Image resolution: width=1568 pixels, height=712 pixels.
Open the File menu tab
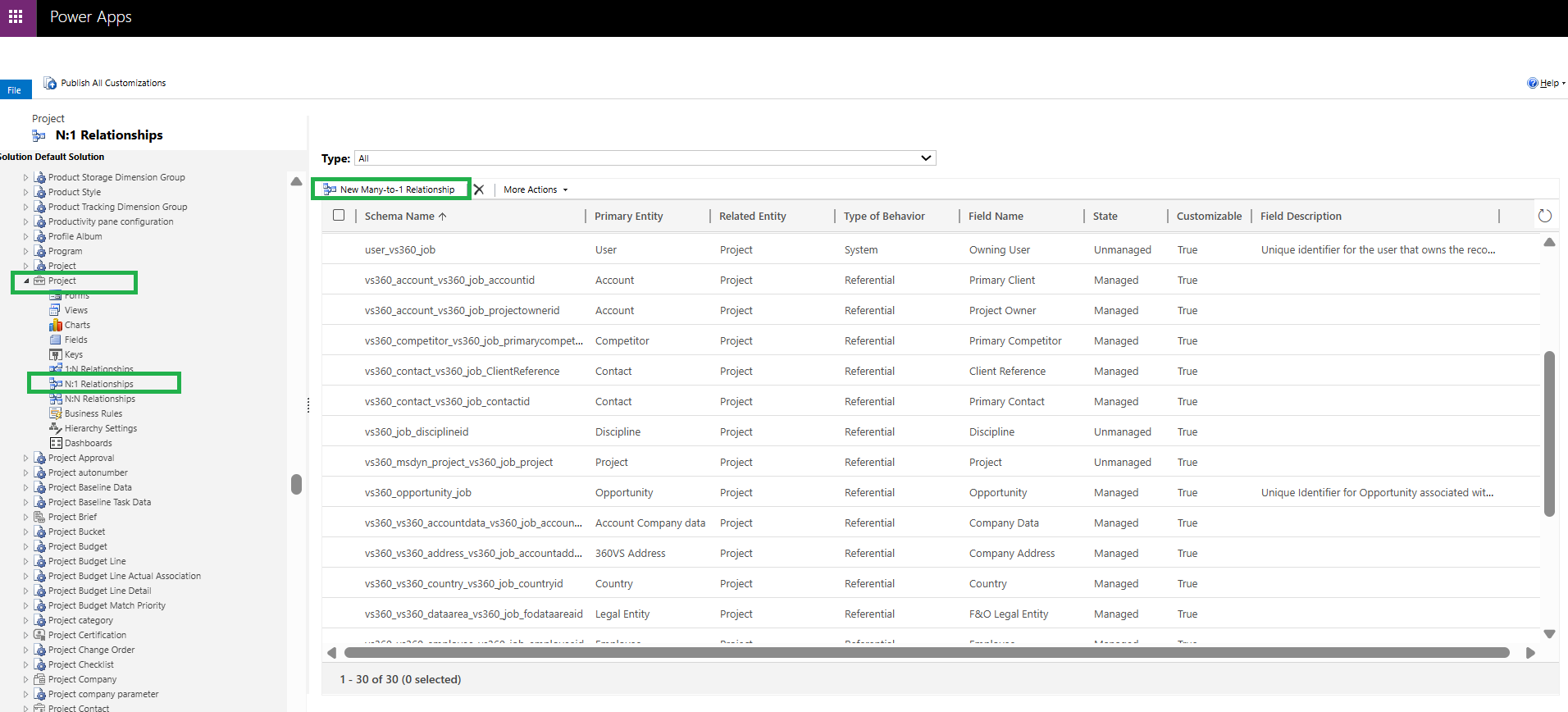tap(15, 89)
